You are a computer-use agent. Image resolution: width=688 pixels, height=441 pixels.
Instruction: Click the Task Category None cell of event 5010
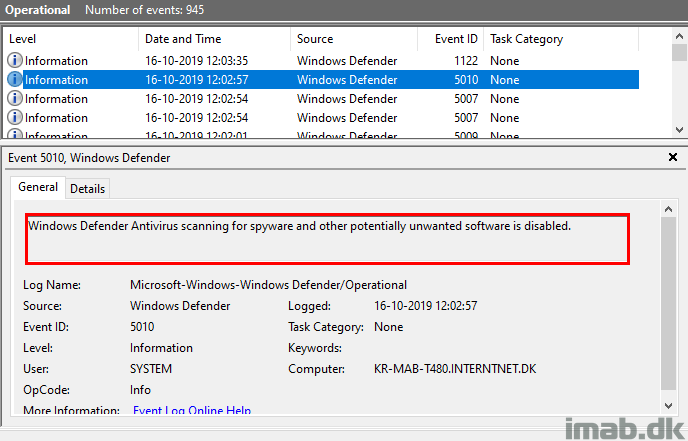coord(505,80)
